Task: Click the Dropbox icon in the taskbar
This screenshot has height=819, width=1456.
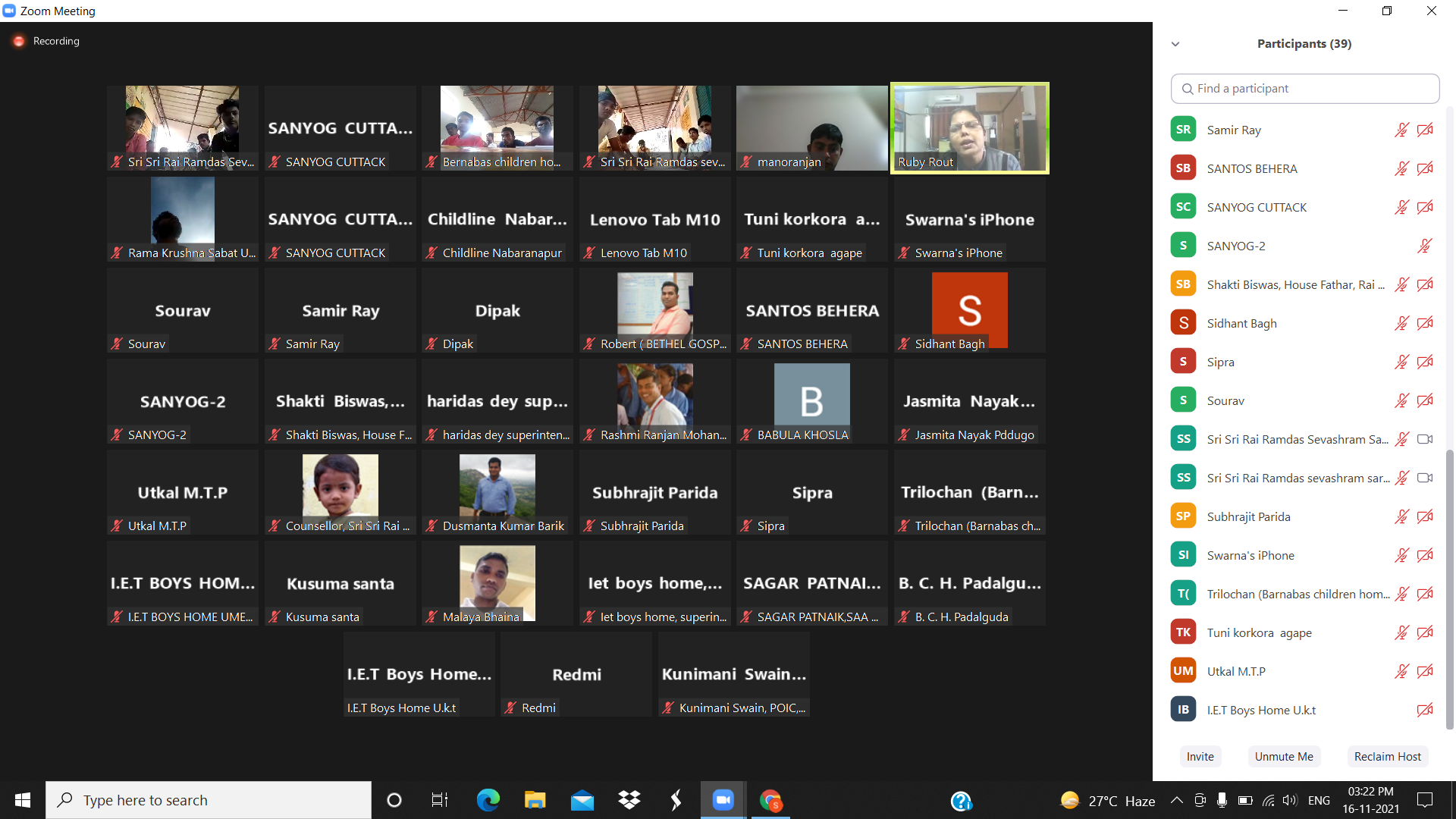Action: coord(629,800)
